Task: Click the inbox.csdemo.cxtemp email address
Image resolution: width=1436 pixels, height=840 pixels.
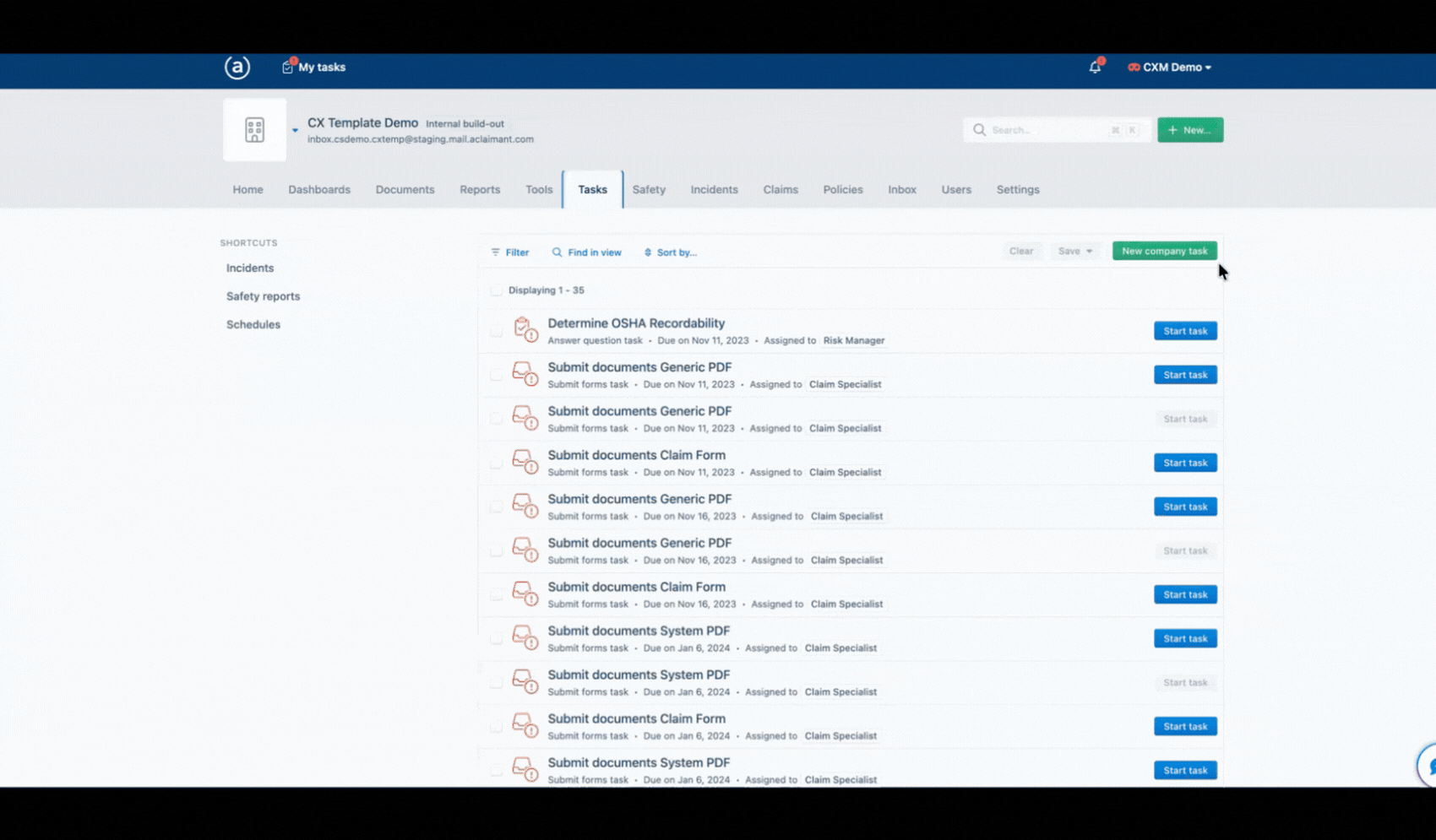Action: (x=421, y=139)
